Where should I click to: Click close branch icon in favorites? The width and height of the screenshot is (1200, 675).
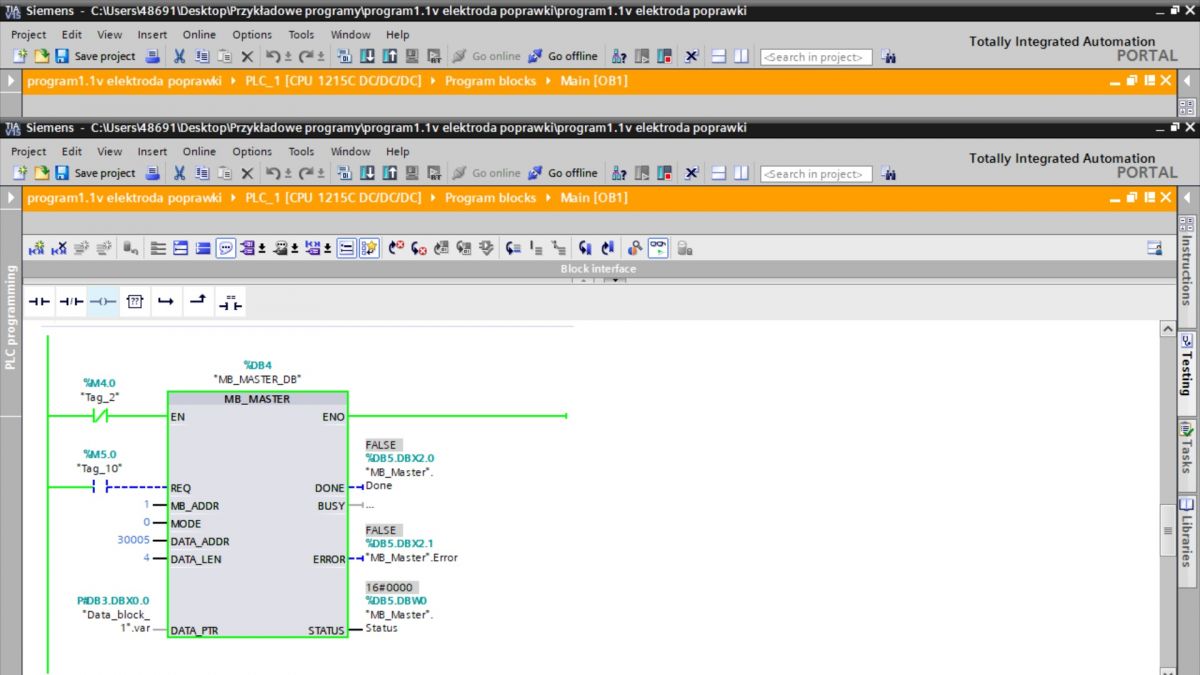(198, 301)
